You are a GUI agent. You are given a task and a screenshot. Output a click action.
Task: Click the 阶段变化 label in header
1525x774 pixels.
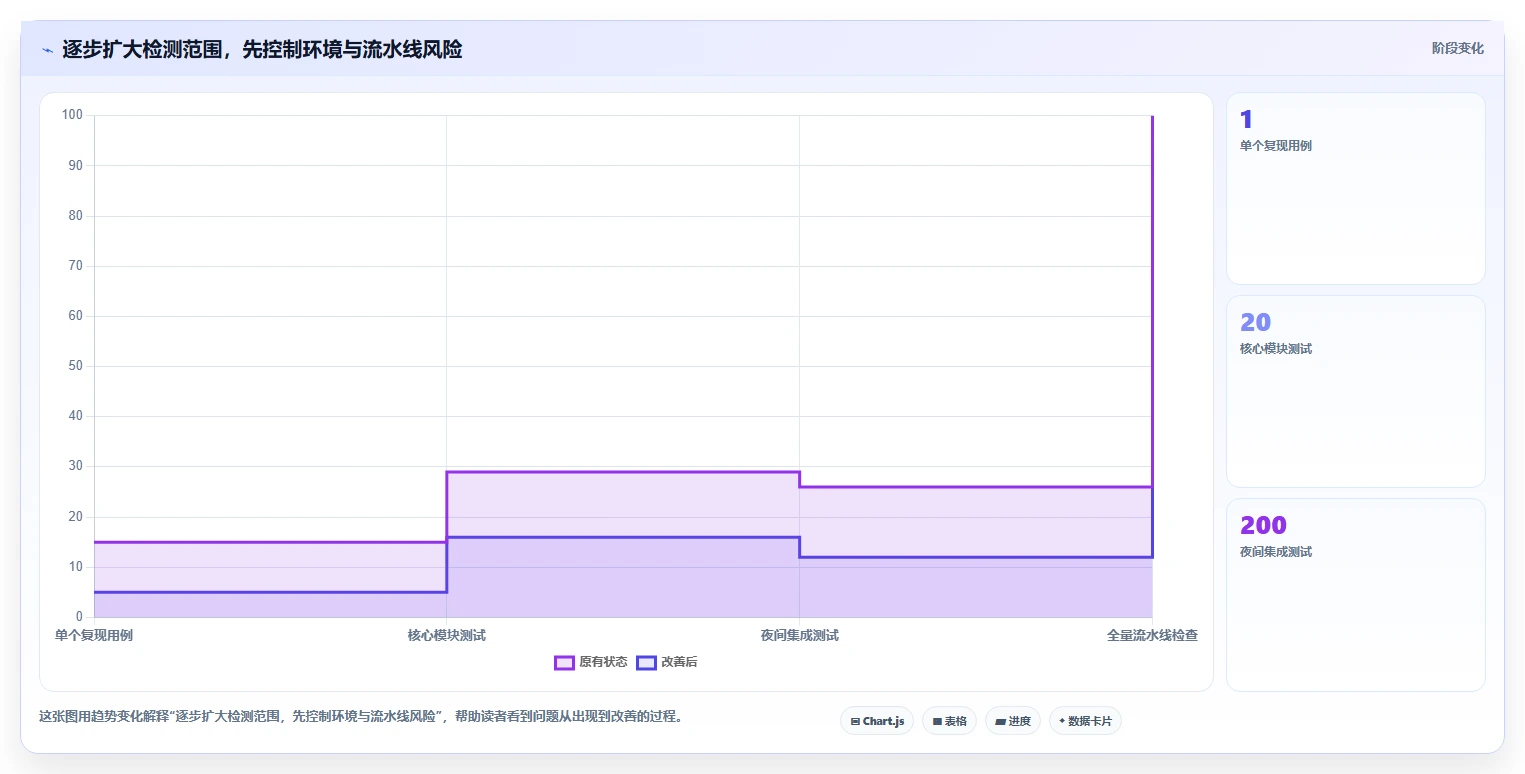pyautogui.click(x=1457, y=48)
